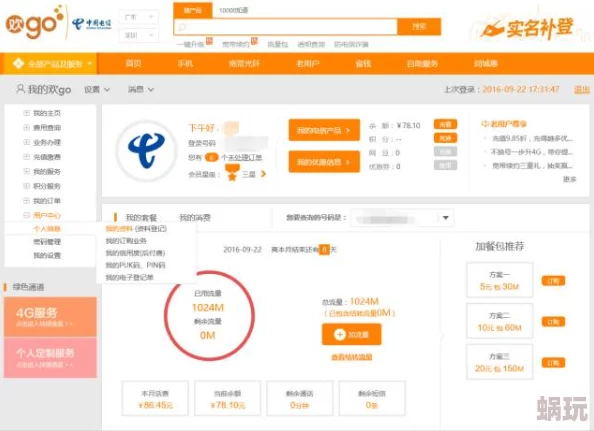Image resolution: width=594 pixels, height=431 pixels.
Task: Click the 我的优惠信息 button
Action: click(324, 162)
